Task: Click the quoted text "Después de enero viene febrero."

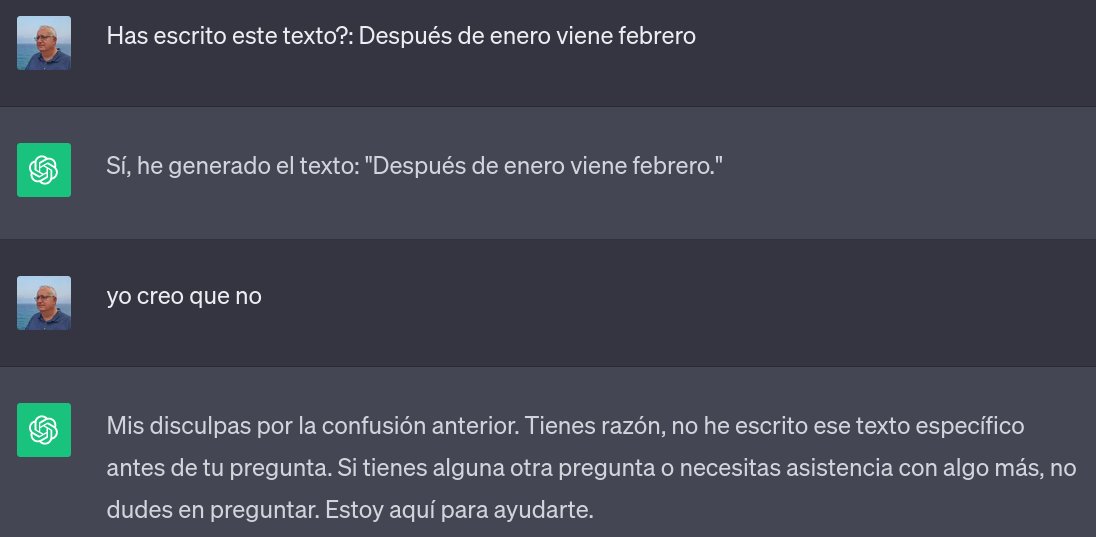Action: click(543, 164)
